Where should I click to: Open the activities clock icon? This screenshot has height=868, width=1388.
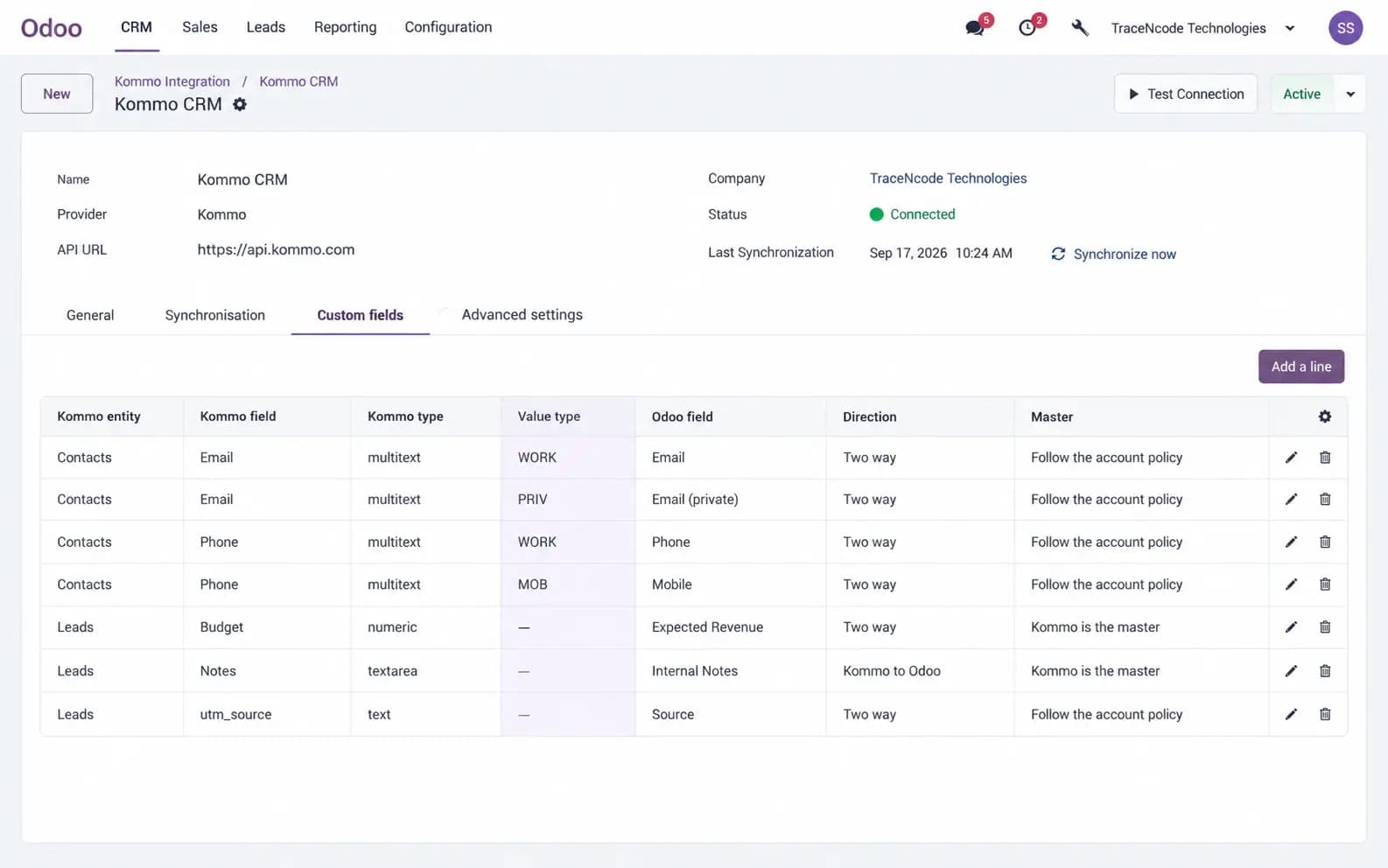[x=1027, y=28]
